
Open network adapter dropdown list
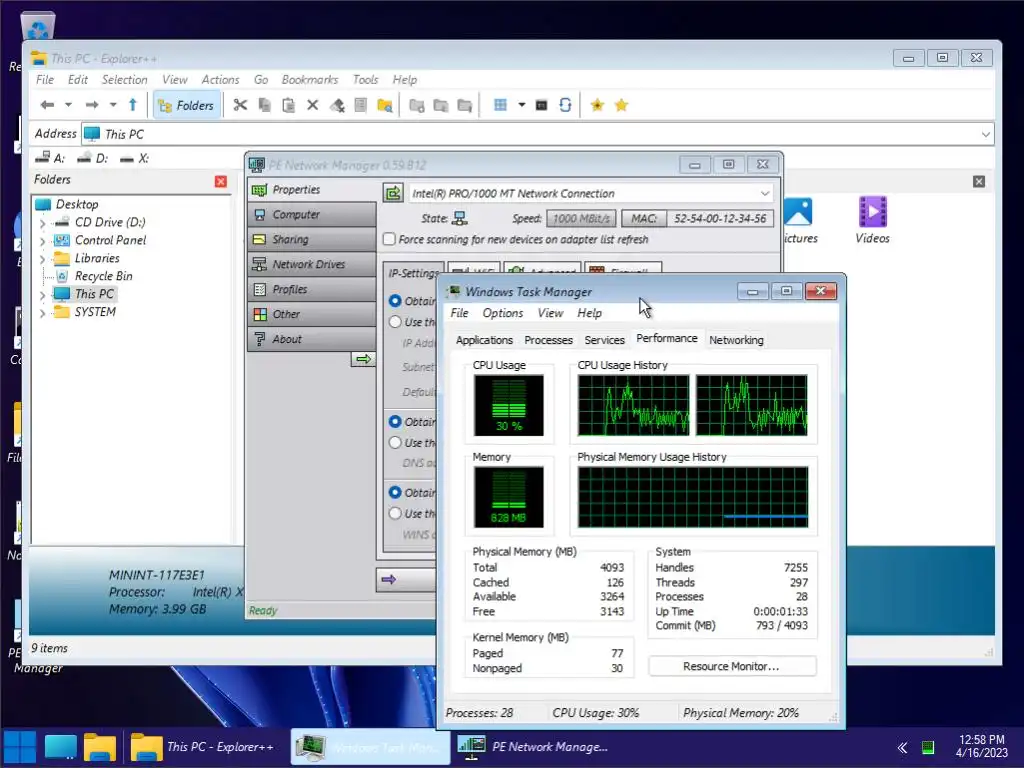(764, 193)
